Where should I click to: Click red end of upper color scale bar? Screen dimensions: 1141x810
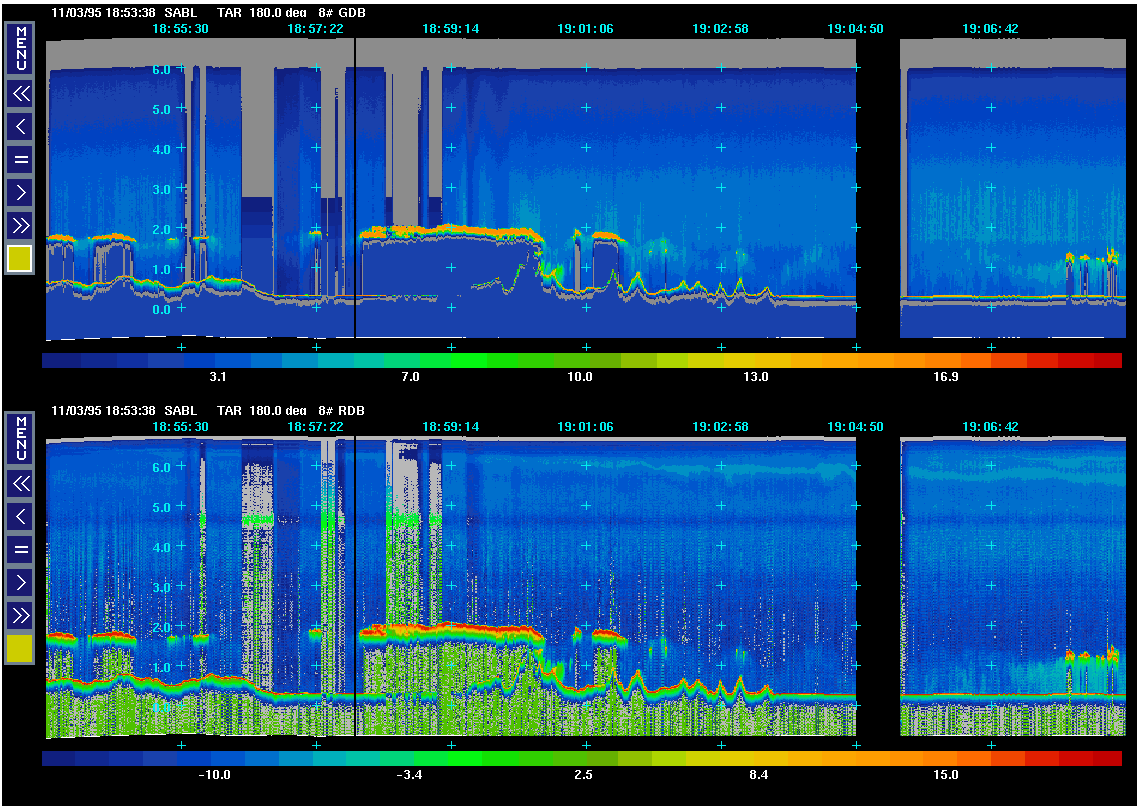(1106, 361)
